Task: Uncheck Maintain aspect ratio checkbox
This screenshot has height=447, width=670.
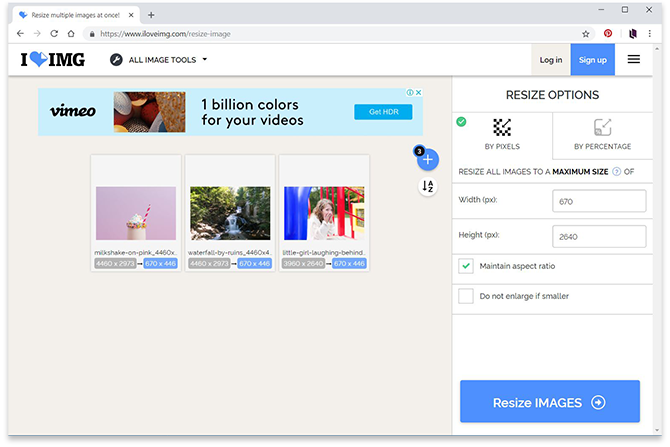Action: point(466,266)
